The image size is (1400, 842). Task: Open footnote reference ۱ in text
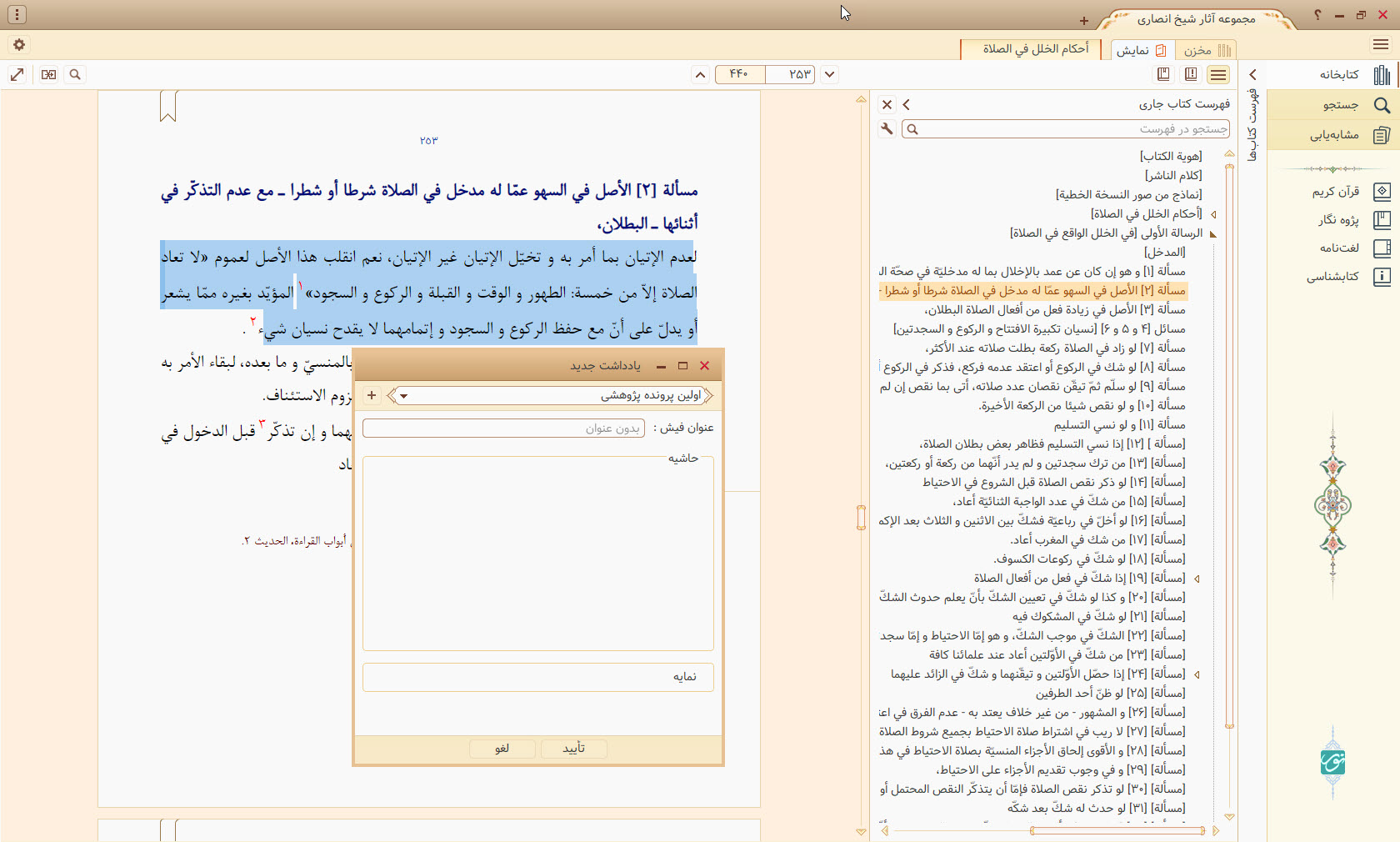[301, 286]
